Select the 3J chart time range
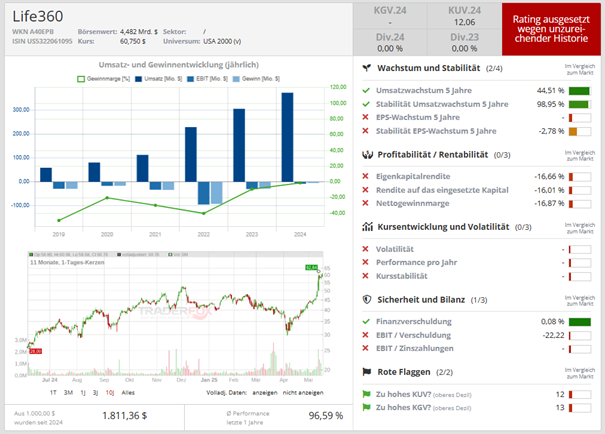Image resolution: width=605 pixels, height=434 pixels. pyautogui.click(x=95, y=393)
